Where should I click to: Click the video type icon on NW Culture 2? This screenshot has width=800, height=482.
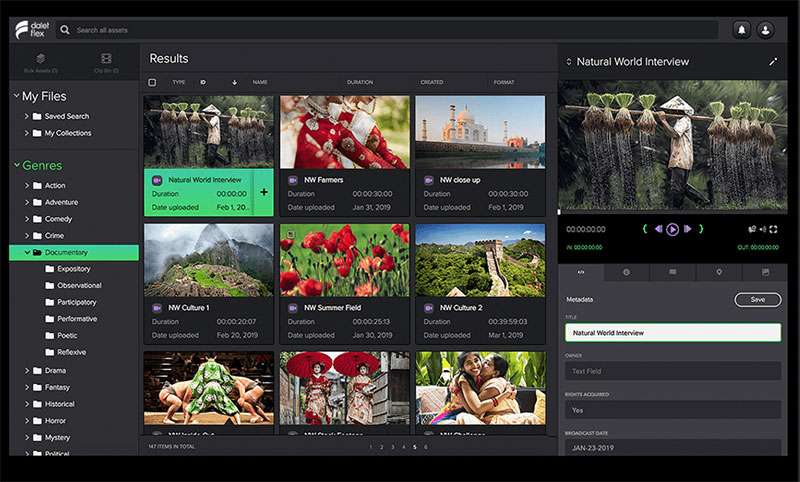point(429,308)
